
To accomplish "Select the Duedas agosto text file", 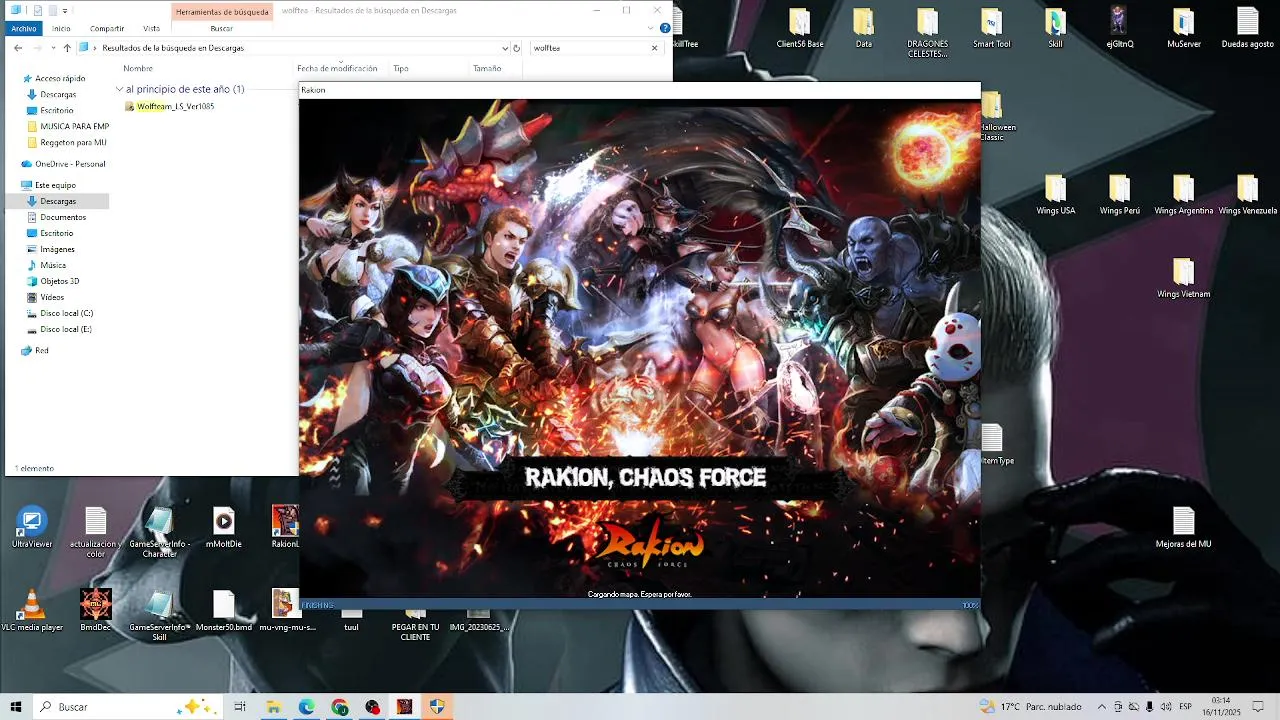I will click(1248, 28).
